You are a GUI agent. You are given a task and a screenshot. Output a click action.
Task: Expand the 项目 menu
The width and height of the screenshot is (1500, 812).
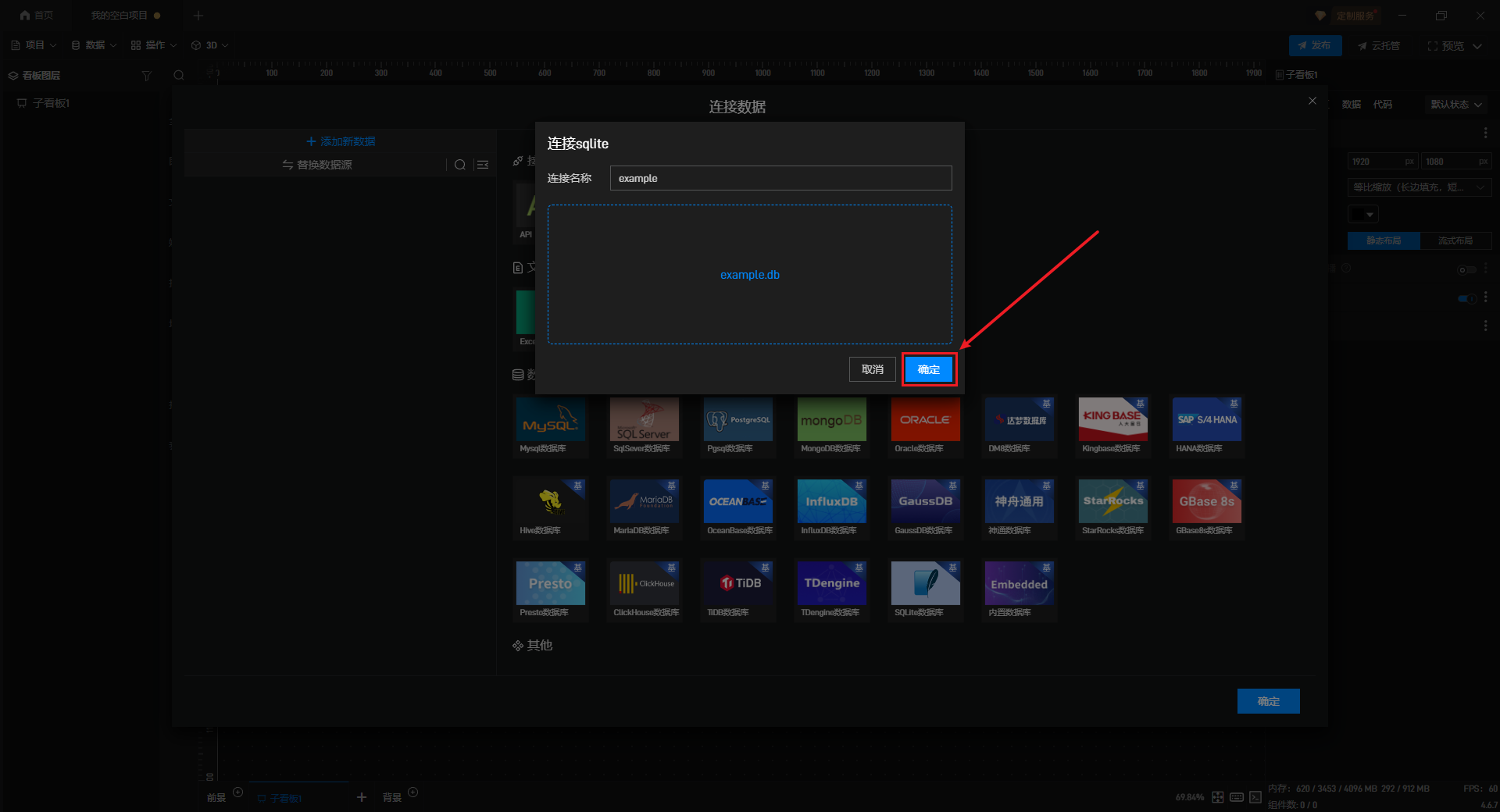click(34, 45)
